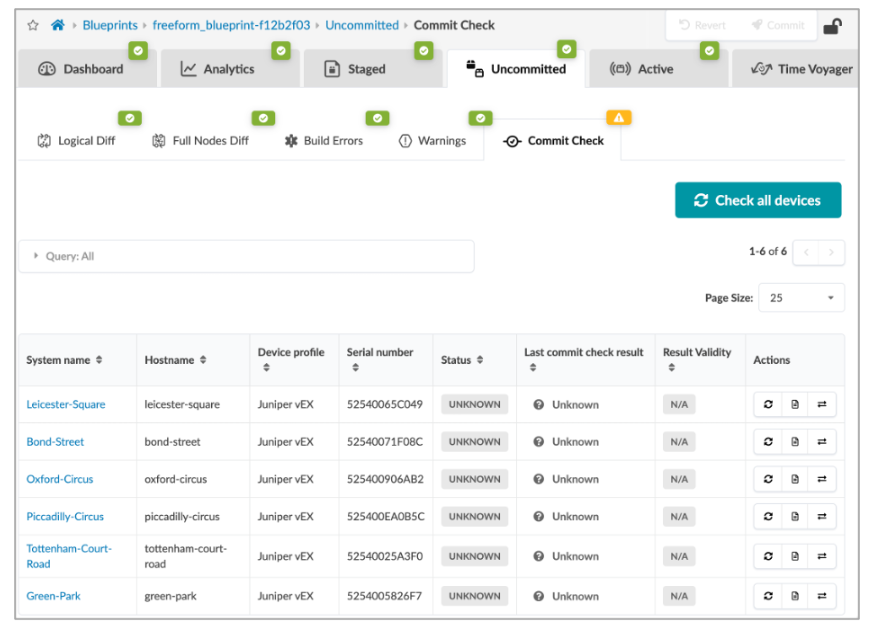Viewport: 876px width, 632px height.
Task: Click the home icon in breadcrumb
Action: tap(58, 25)
